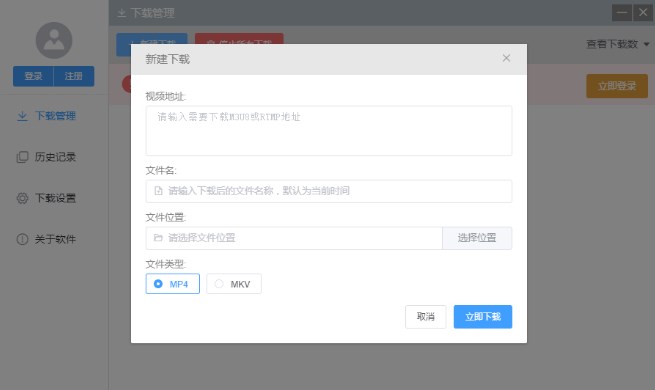Click the document icon in 文件名 field
Viewport: 655px width, 390px height.
[158, 191]
